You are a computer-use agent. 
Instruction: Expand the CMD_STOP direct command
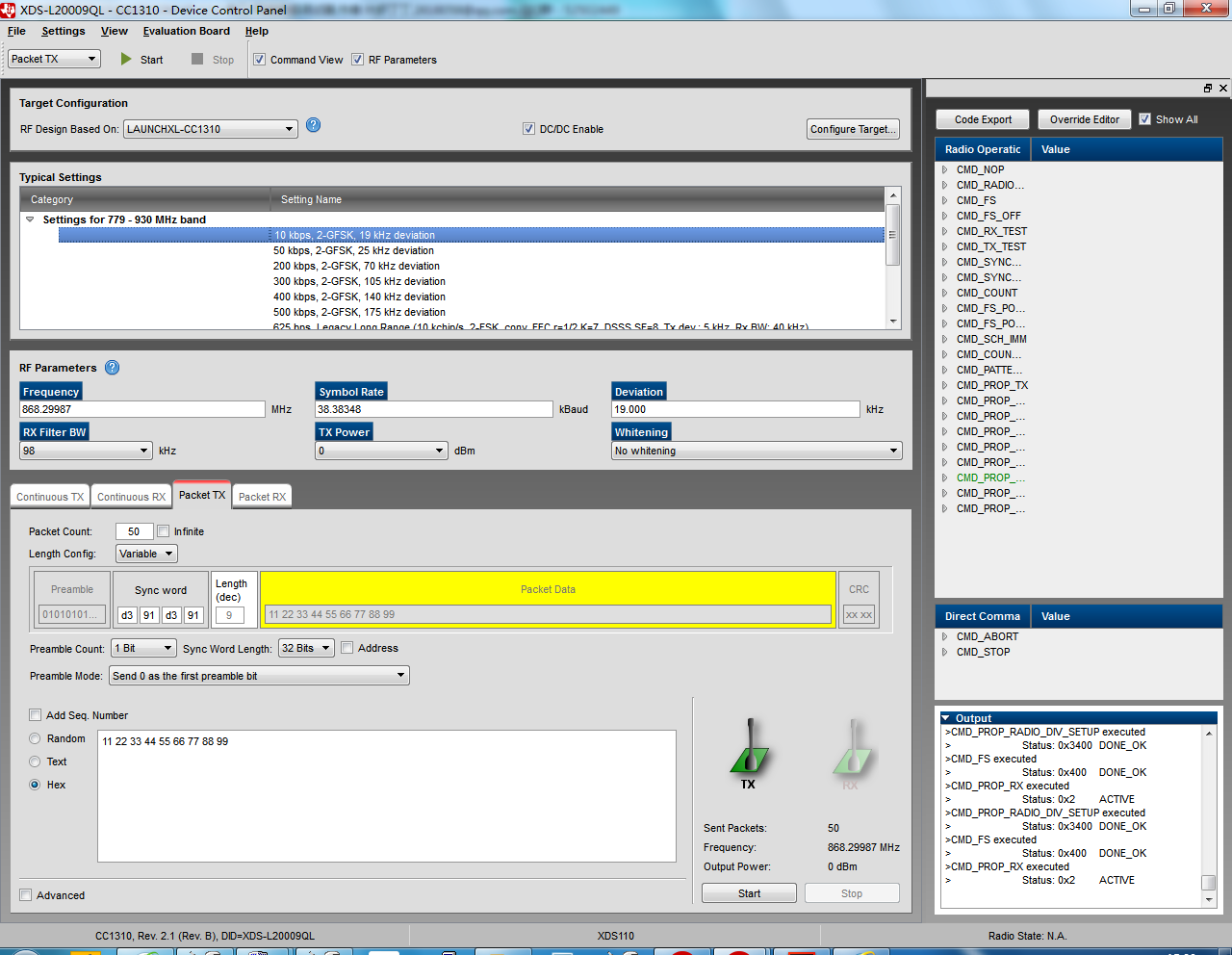[945, 652]
